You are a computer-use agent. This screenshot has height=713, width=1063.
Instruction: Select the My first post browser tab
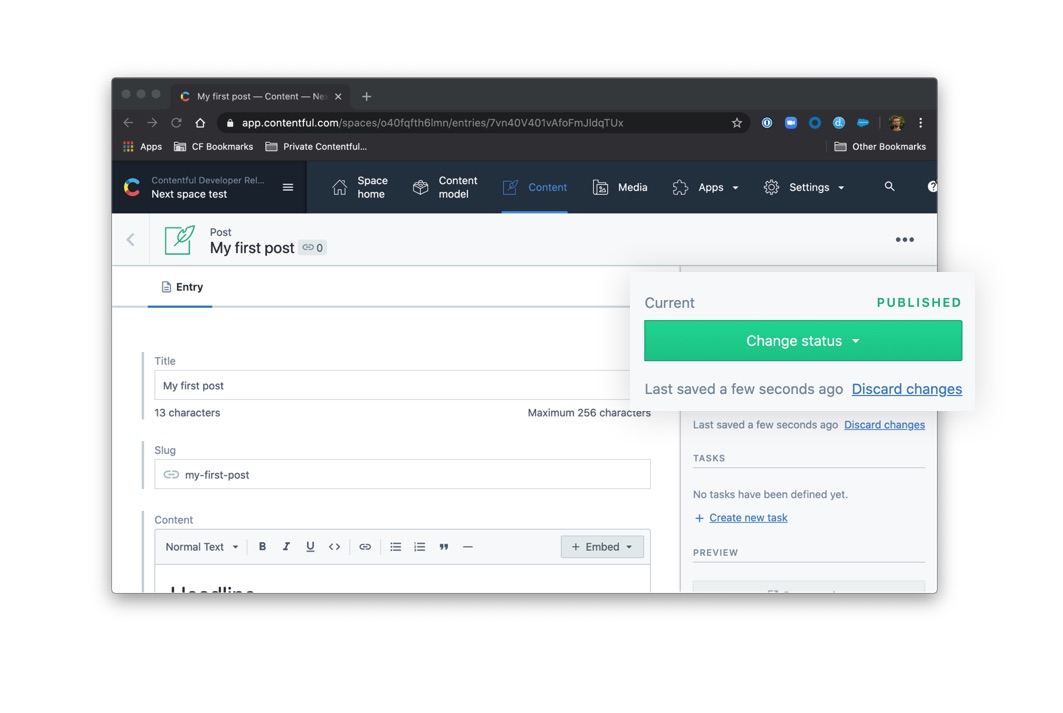click(259, 96)
